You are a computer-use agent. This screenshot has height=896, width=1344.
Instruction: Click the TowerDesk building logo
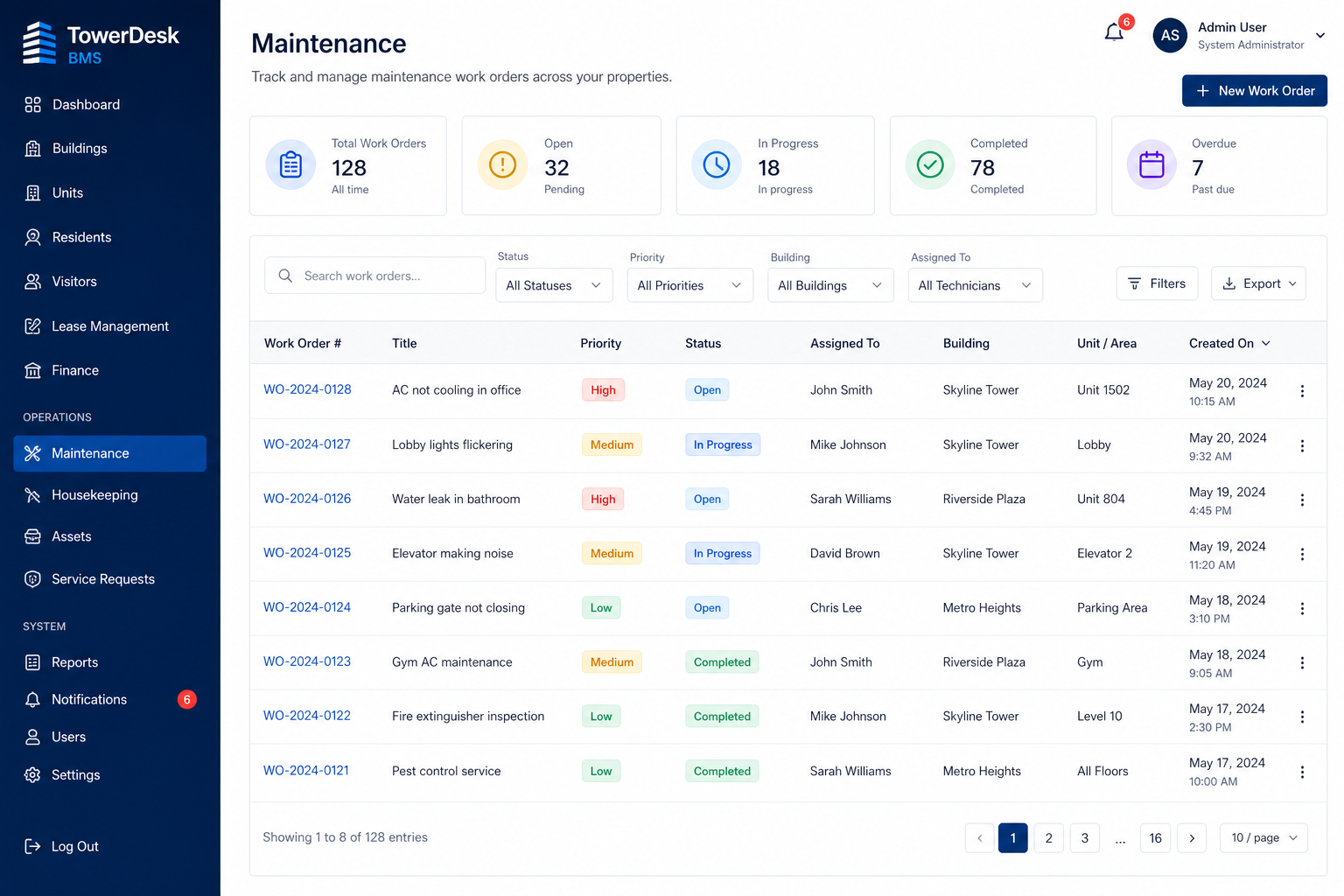[x=39, y=44]
